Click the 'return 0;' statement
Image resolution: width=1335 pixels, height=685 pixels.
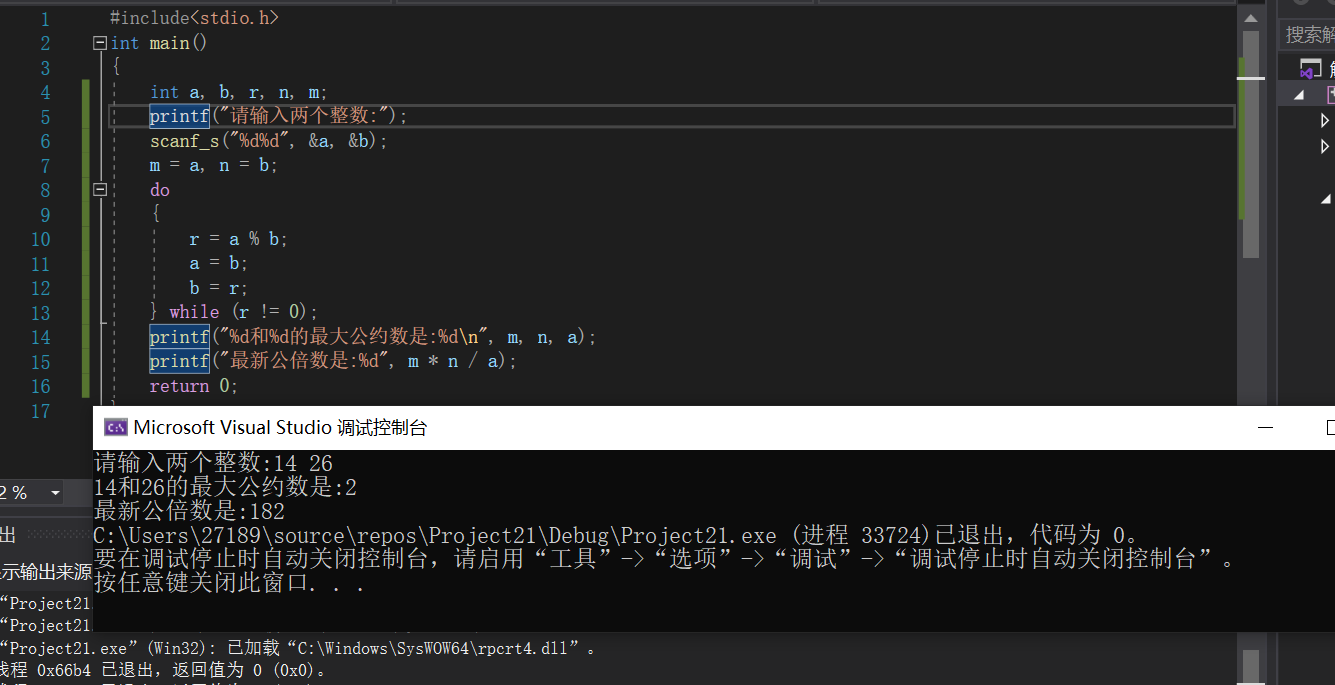coord(194,386)
